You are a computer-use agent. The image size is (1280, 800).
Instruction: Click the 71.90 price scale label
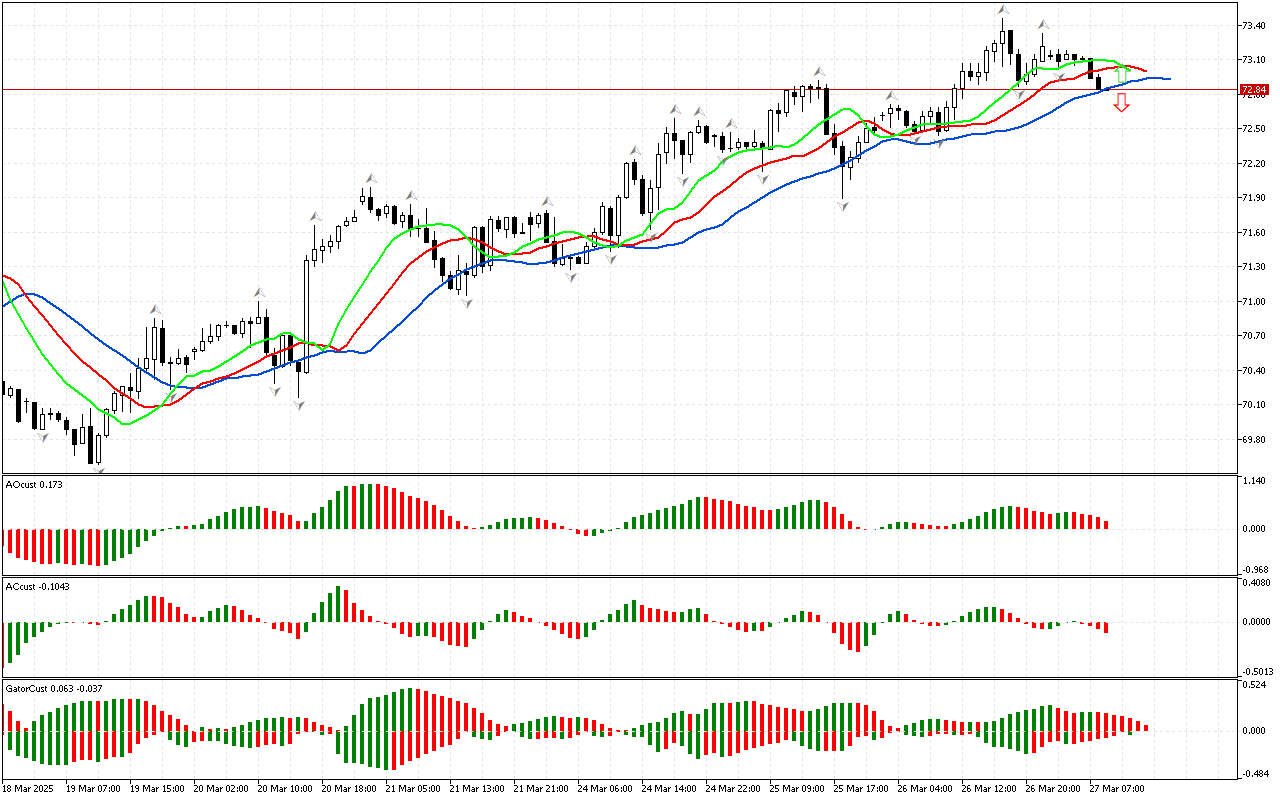[x=1253, y=198]
